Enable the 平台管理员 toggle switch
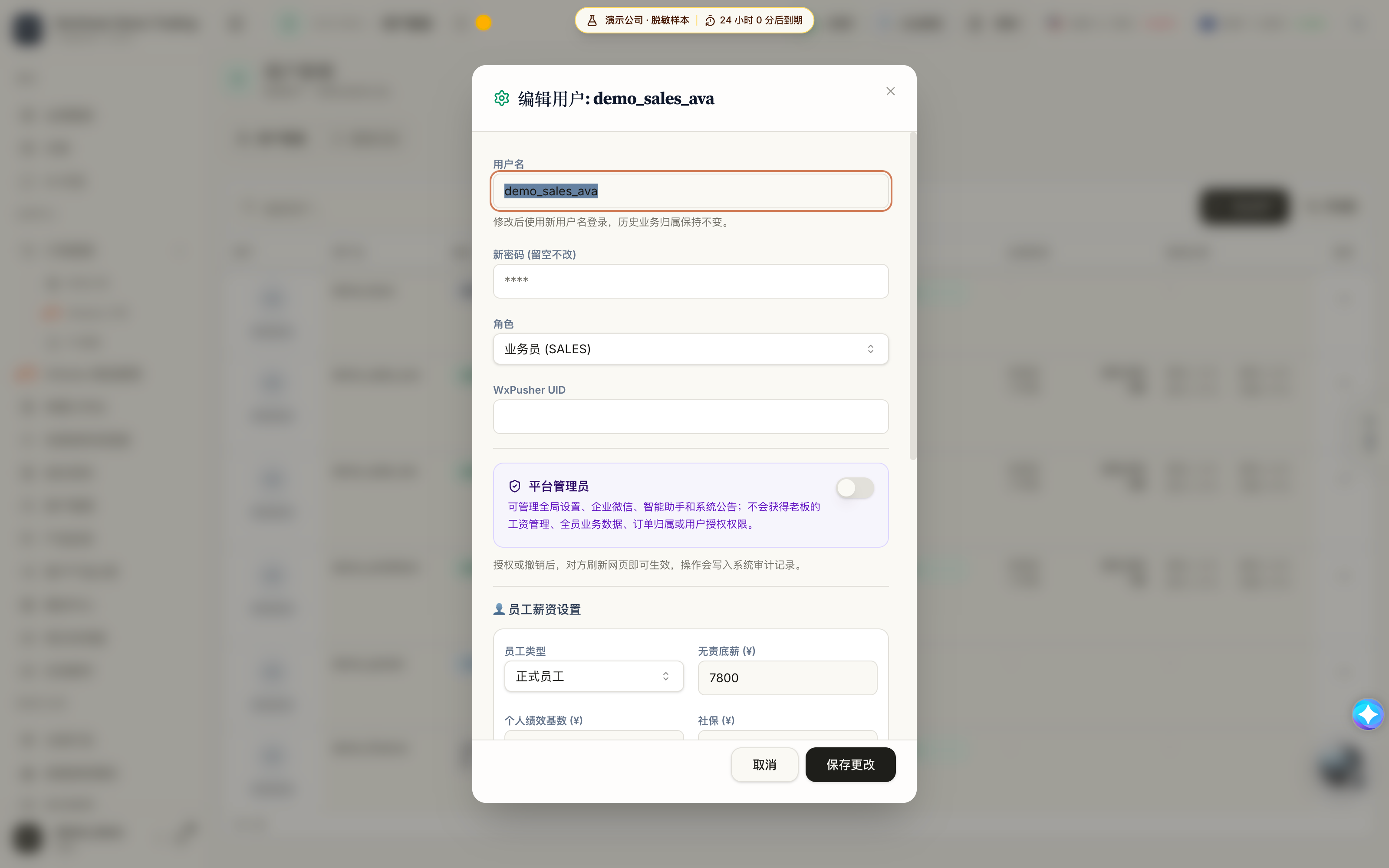The image size is (1389, 868). click(x=855, y=488)
